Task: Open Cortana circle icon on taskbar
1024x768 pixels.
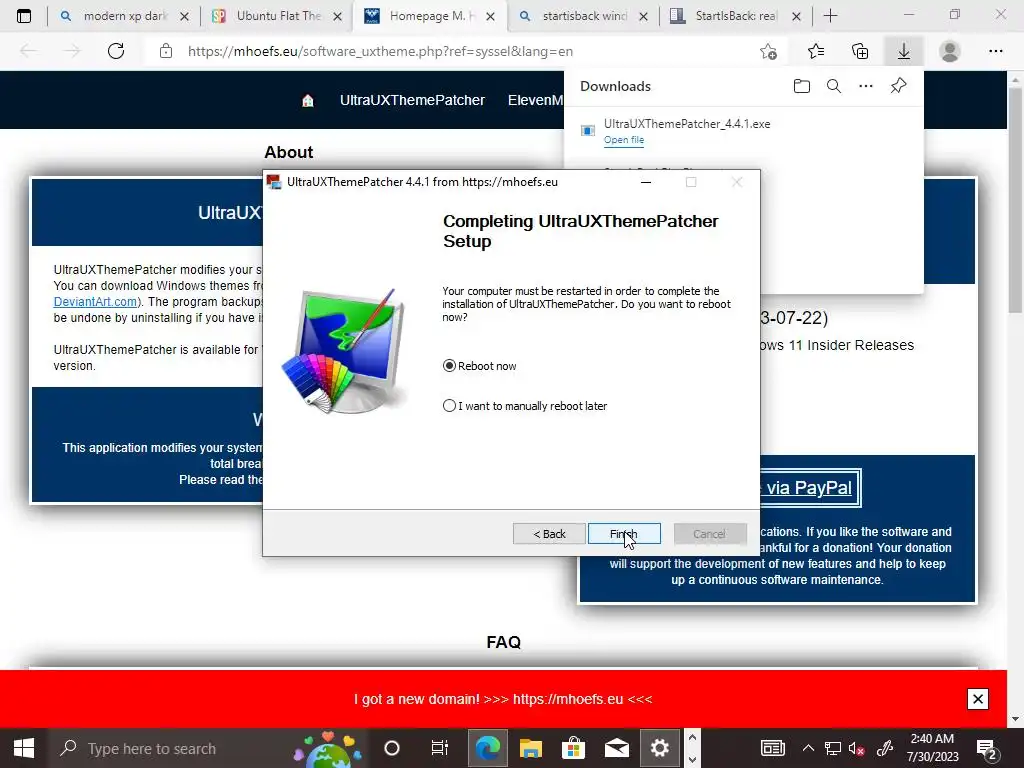Action: (x=392, y=748)
